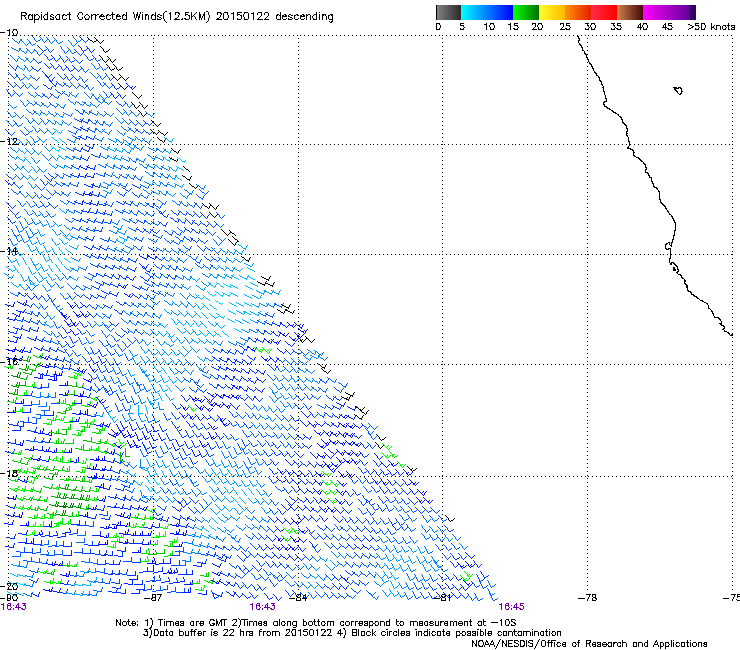Select the orange 25–30 knot legend color
This screenshot has height=650, width=740.
coord(578,12)
